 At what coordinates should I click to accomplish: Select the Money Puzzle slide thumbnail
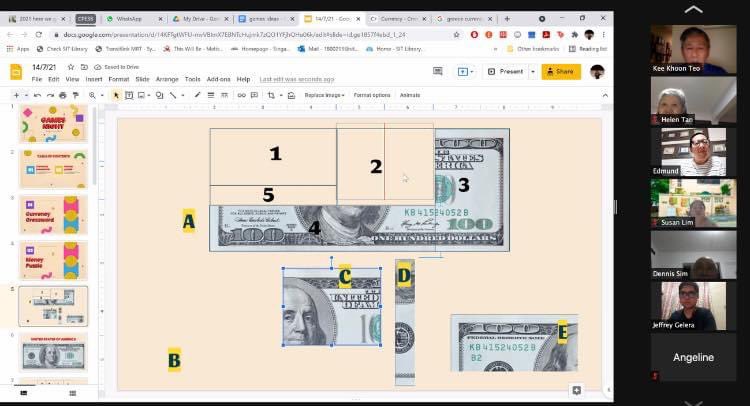tap(53, 261)
